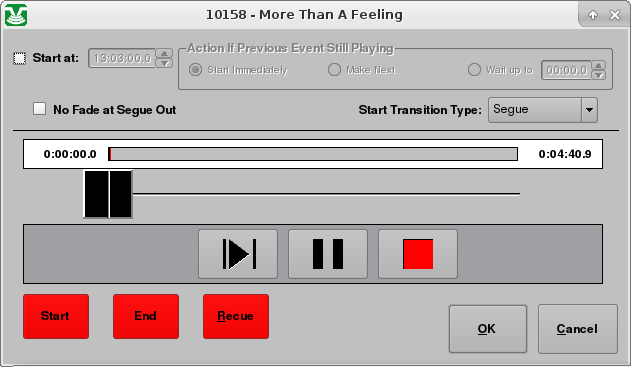This screenshot has width=631, height=367.
Task: Increase the Wait up to time
Action: (599, 65)
